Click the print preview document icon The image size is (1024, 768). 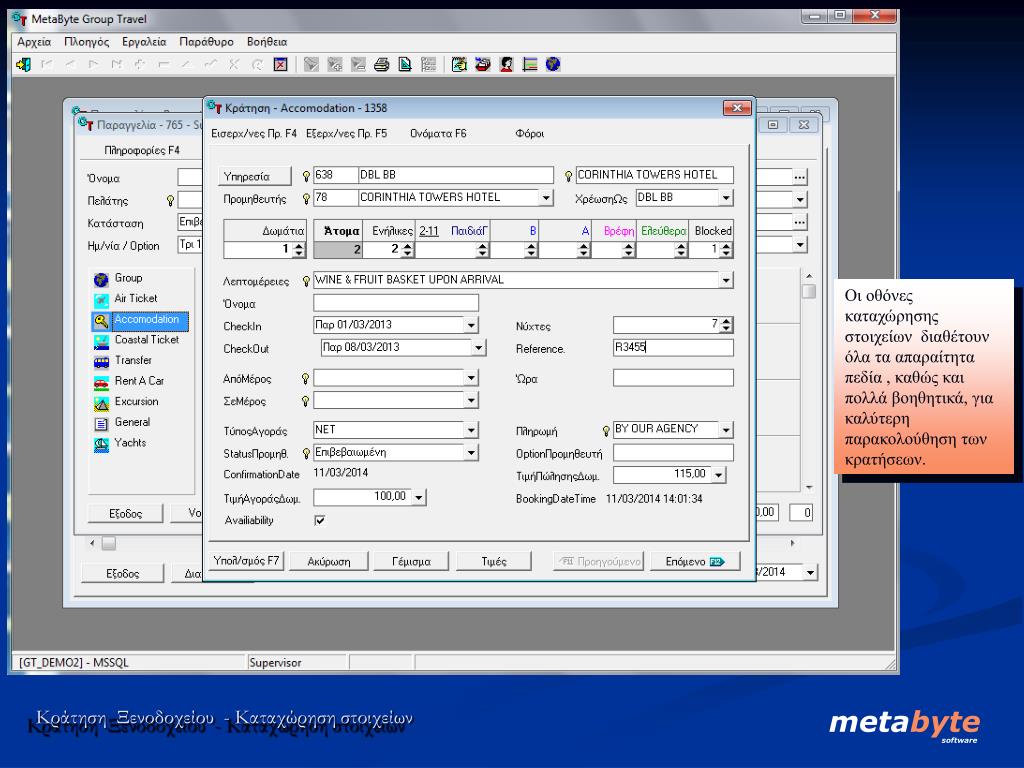[x=405, y=65]
